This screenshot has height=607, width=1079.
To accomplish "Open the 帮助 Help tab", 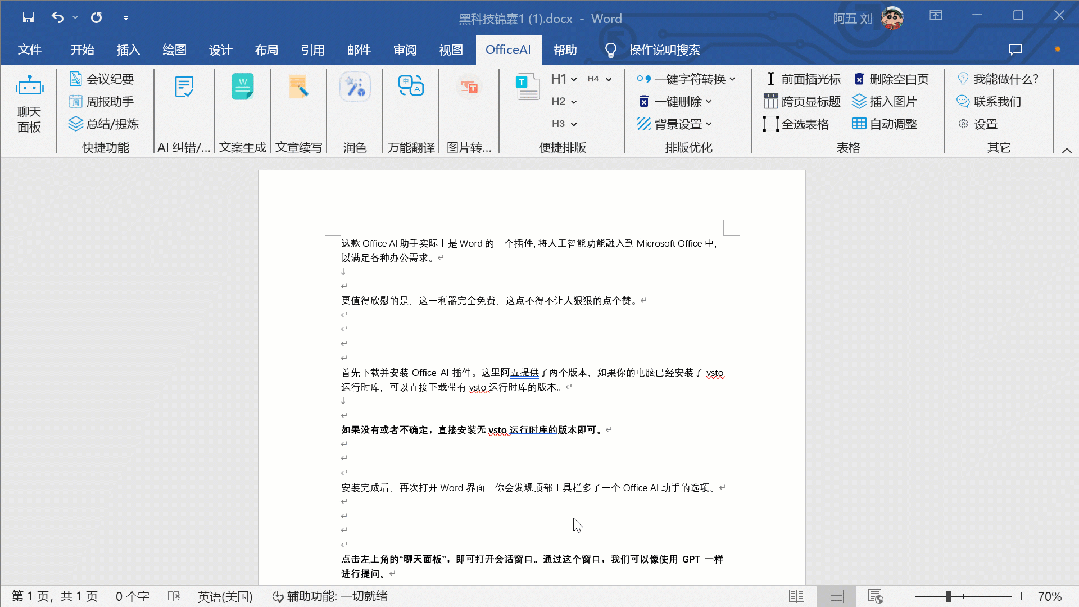I will 565,50.
